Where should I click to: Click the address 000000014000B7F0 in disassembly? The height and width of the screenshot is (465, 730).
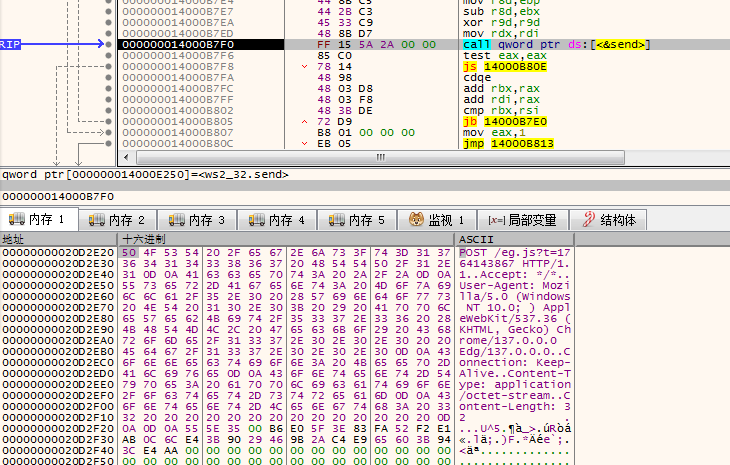pos(178,44)
